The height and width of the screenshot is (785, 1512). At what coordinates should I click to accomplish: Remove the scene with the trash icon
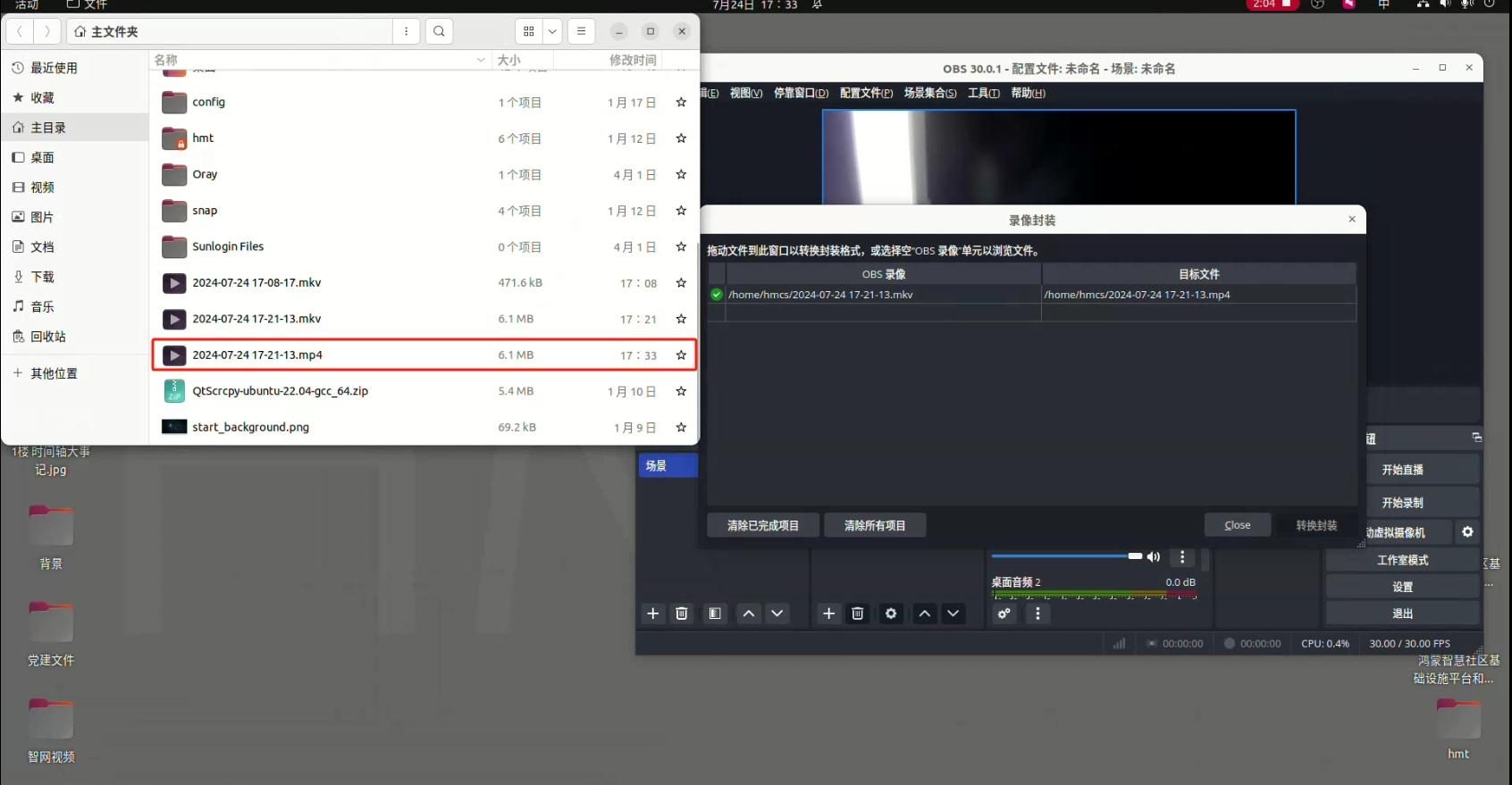click(682, 614)
